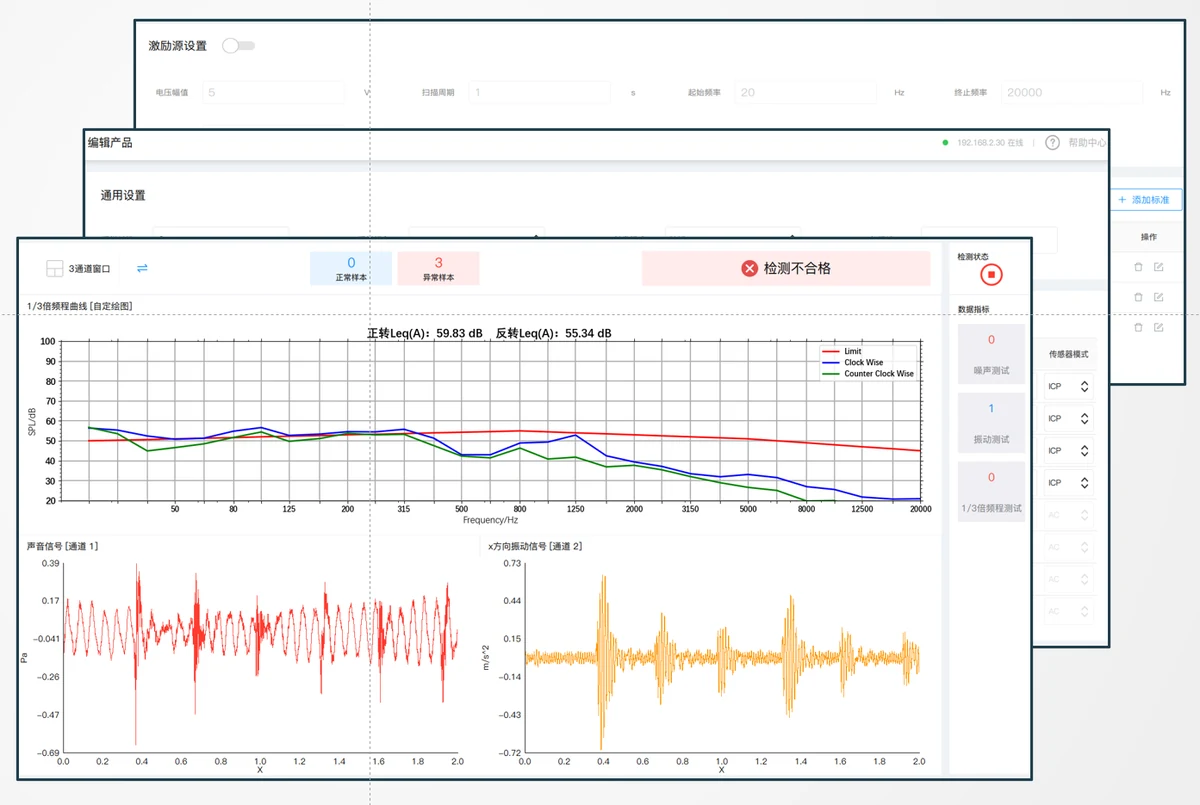1200x805 pixels.
Task: Open the fourth ICP sensor mode dropdown
Action: [1068, 482]
